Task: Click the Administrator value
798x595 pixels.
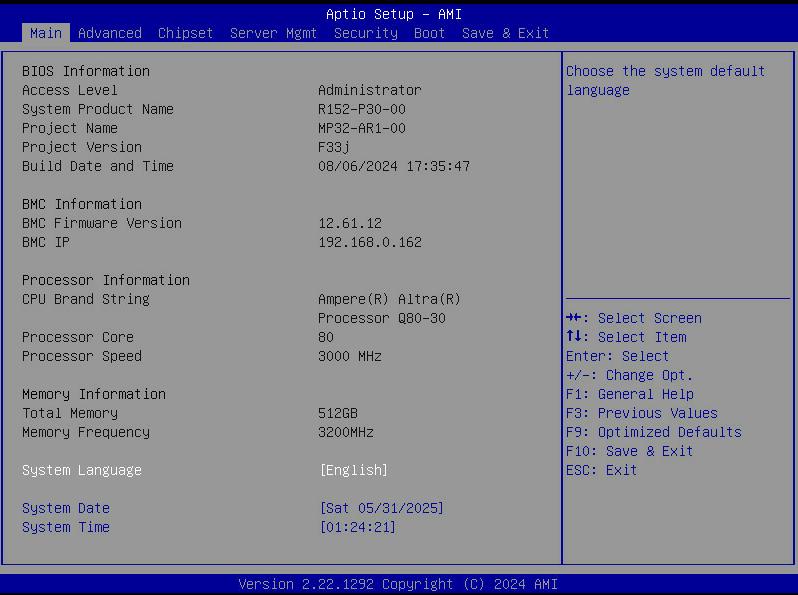Action: point(369,90)
